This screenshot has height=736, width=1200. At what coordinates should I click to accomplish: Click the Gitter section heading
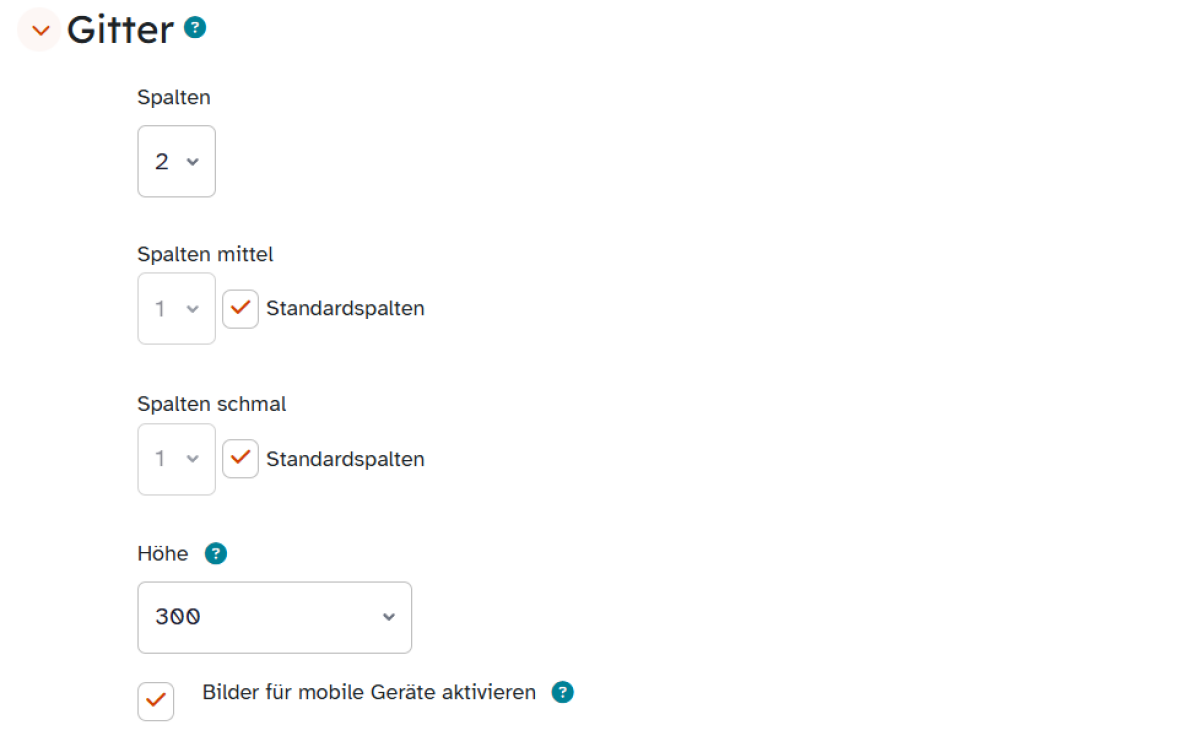coord(120,30)
